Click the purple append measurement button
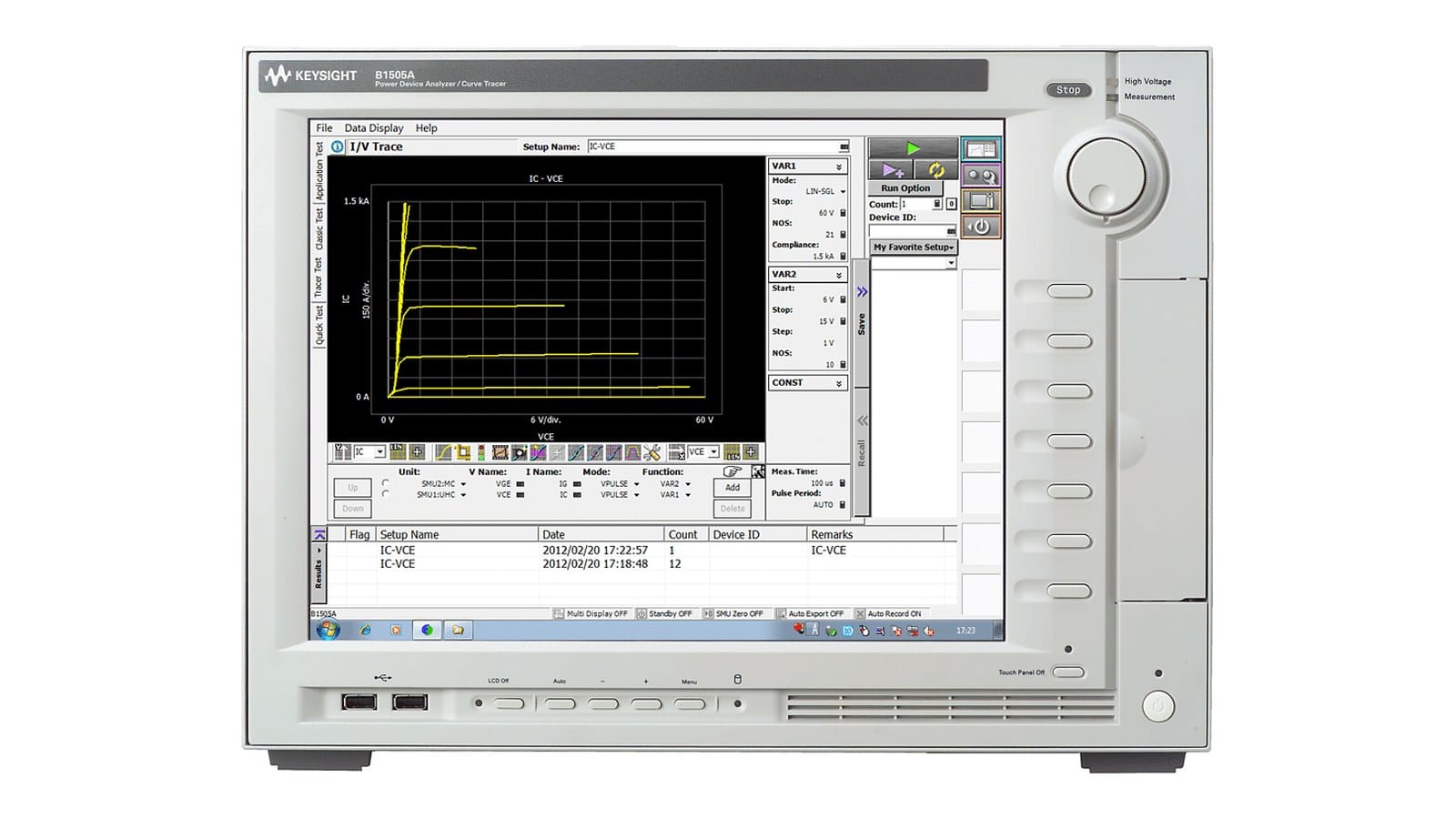Screen dimensions: 1456x819 [x=891, y=170]
